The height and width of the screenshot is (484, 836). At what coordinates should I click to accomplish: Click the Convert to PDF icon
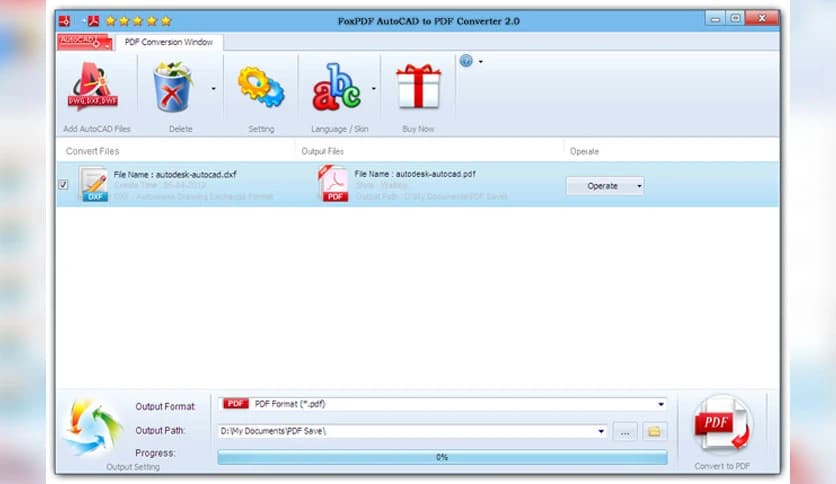[x=722, y=426]
